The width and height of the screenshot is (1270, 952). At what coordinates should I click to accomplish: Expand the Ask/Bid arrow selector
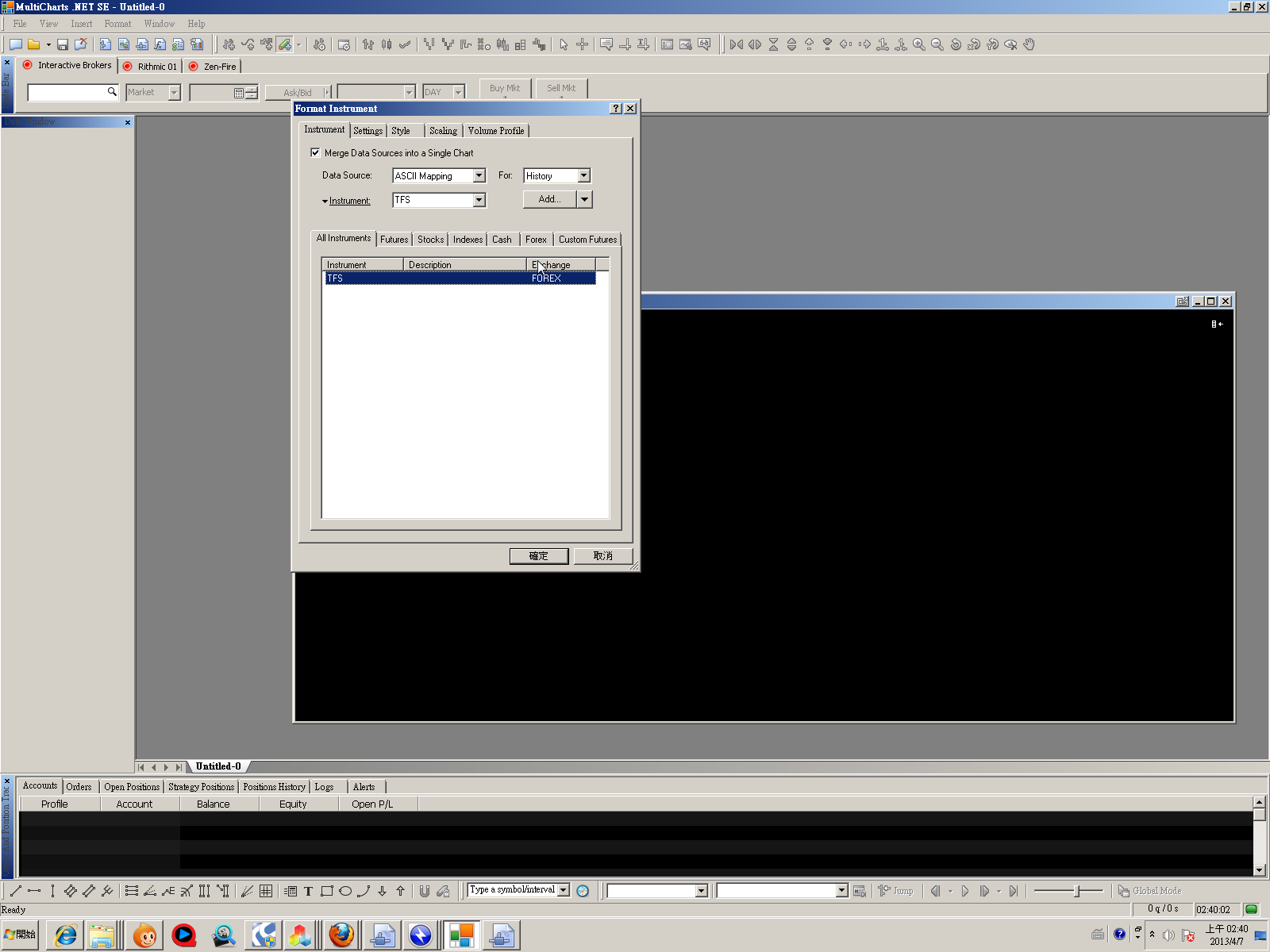(x=327, y=93)
